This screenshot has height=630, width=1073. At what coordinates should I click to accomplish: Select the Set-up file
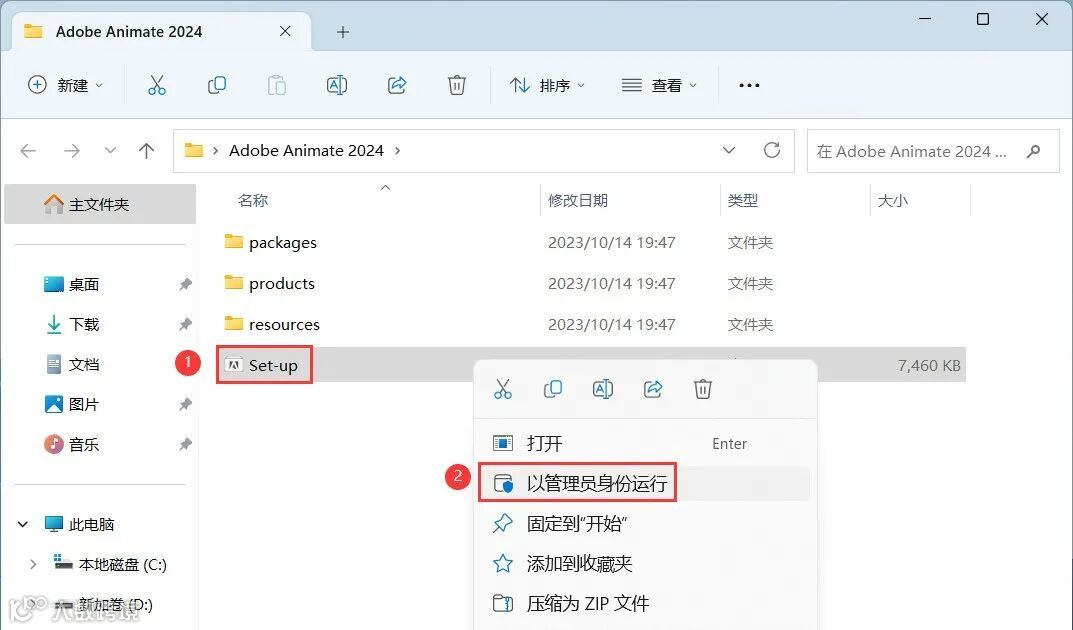tap(273, 365)
